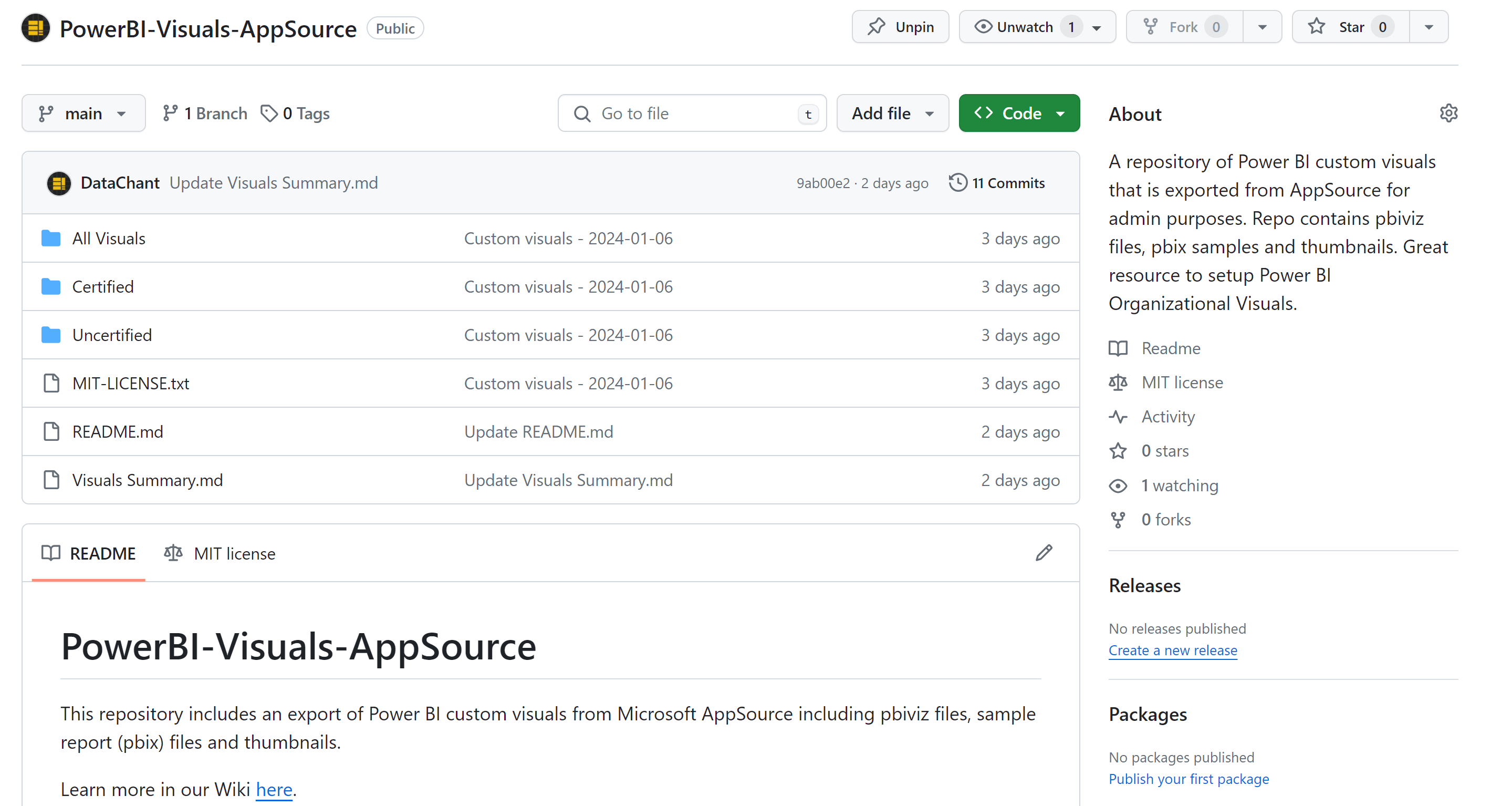This screenshot has height=806, width=1512.
Task: Click the tag icon for 0 Tags
Action: (269, 113)
